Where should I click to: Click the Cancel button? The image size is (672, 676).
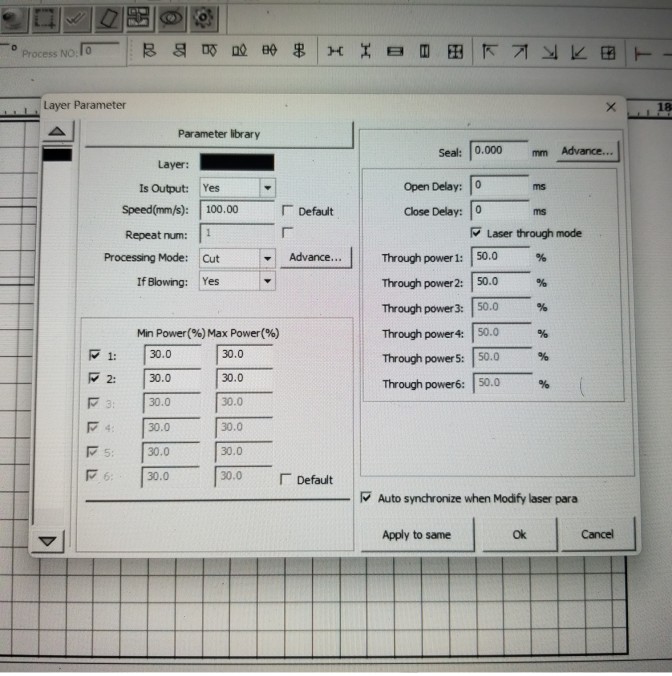click(x=597, y=535)
